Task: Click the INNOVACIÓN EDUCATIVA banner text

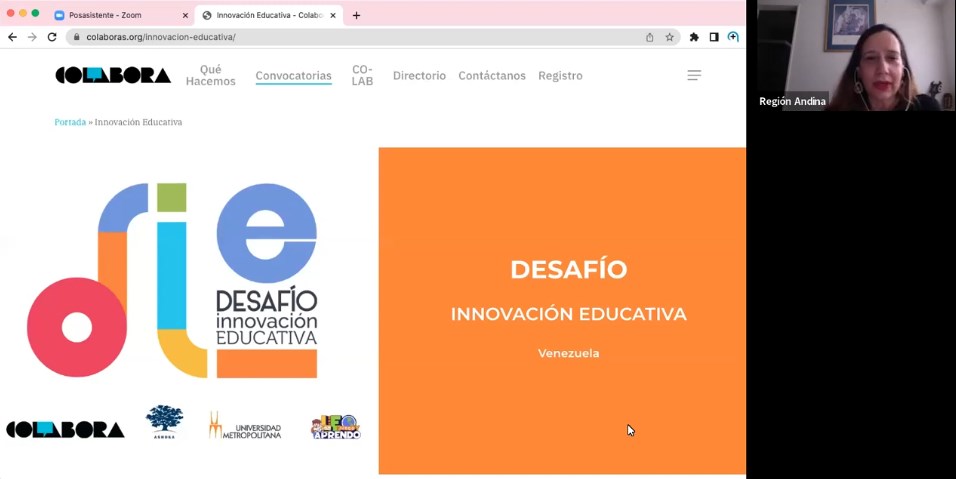Action: [569, 314]
